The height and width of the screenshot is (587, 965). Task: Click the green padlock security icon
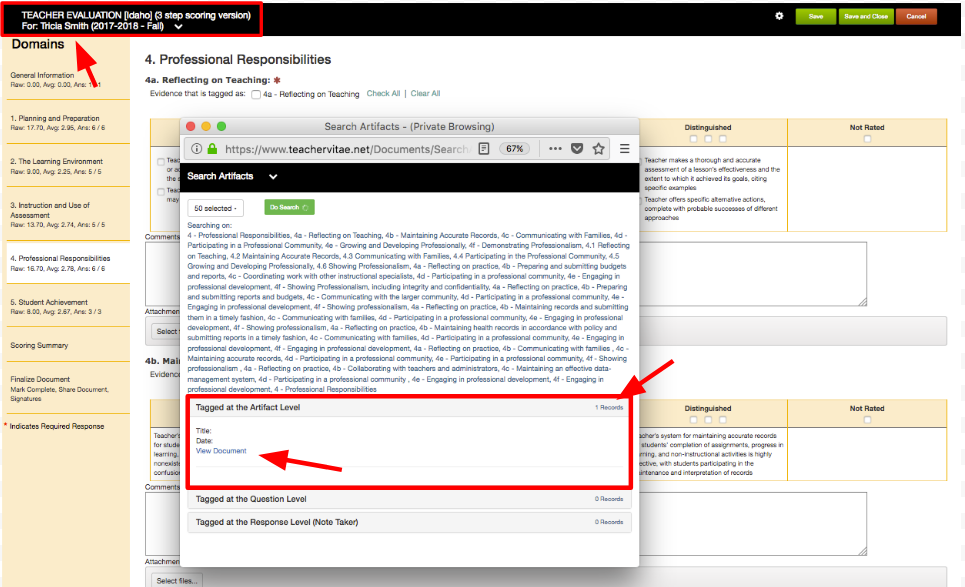(x=212, y=149)
